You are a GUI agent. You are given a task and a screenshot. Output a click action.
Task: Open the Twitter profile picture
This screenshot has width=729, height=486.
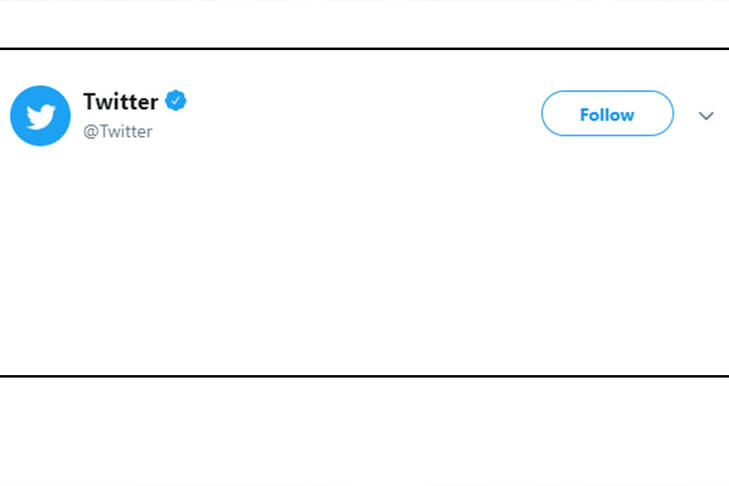point(40,115)
